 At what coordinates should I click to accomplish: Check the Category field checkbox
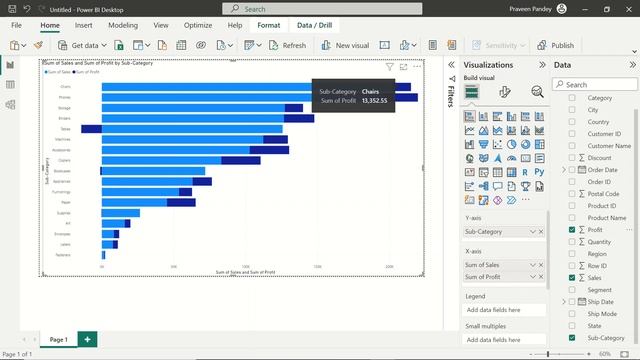pos(572,98)
